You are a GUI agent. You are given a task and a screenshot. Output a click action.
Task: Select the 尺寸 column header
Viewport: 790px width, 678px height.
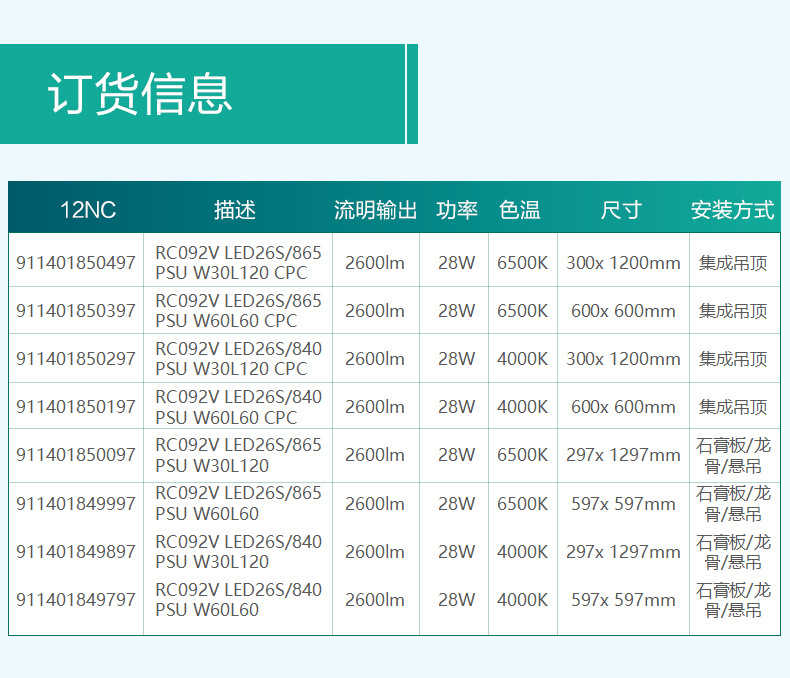[621, 210]
